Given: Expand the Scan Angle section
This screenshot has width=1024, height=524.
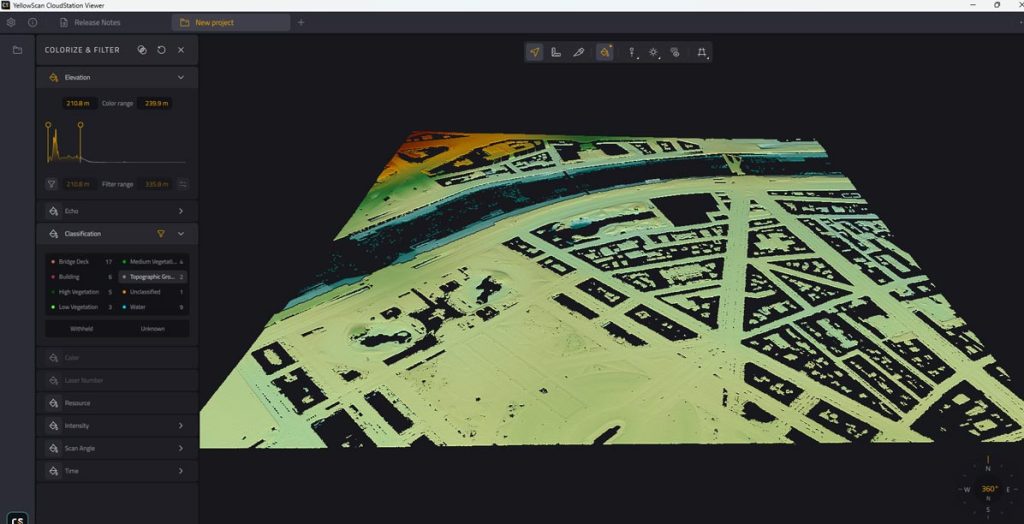Looking at the screenshot, I should pos(181,448).
